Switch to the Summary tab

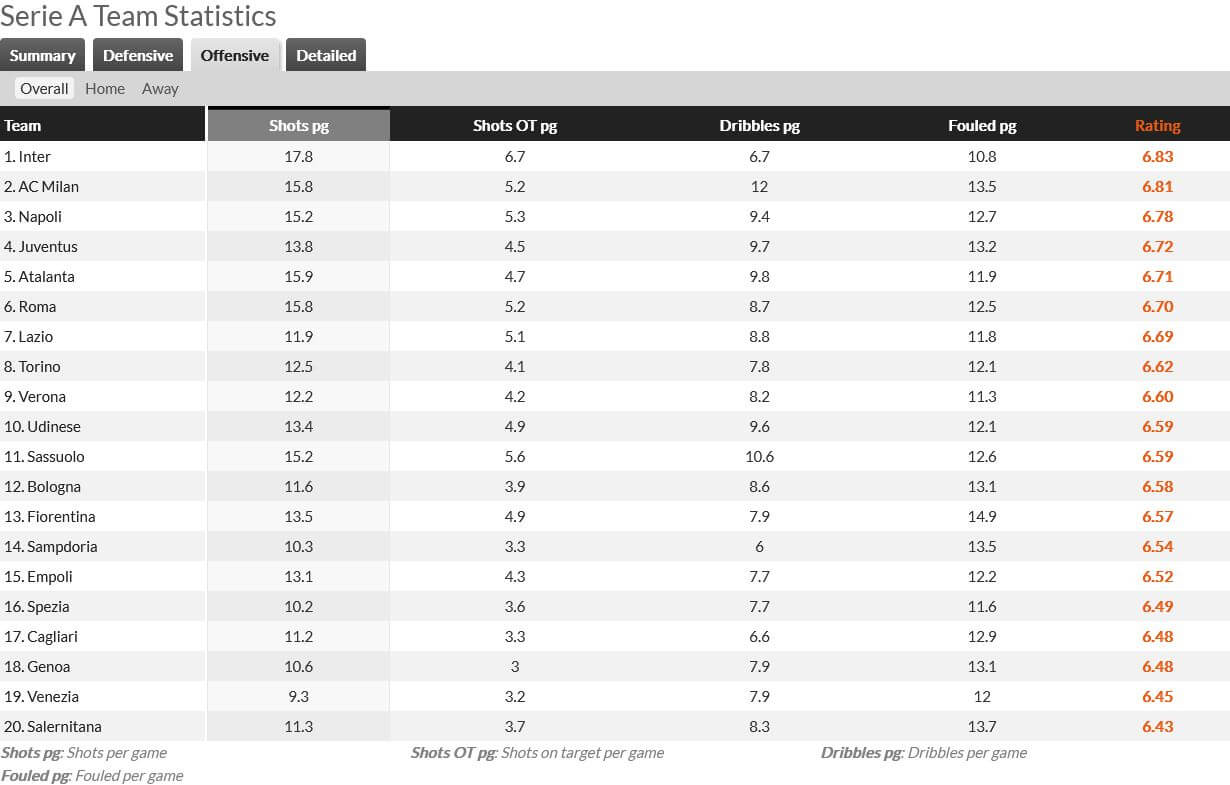point(43,56)
